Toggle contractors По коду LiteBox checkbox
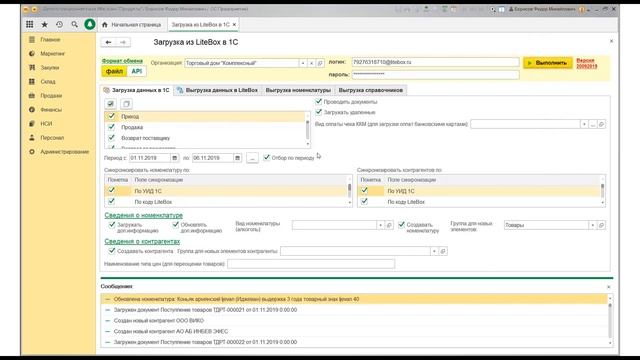Viewport: 640px width, 360px height. tap(364, 202)
